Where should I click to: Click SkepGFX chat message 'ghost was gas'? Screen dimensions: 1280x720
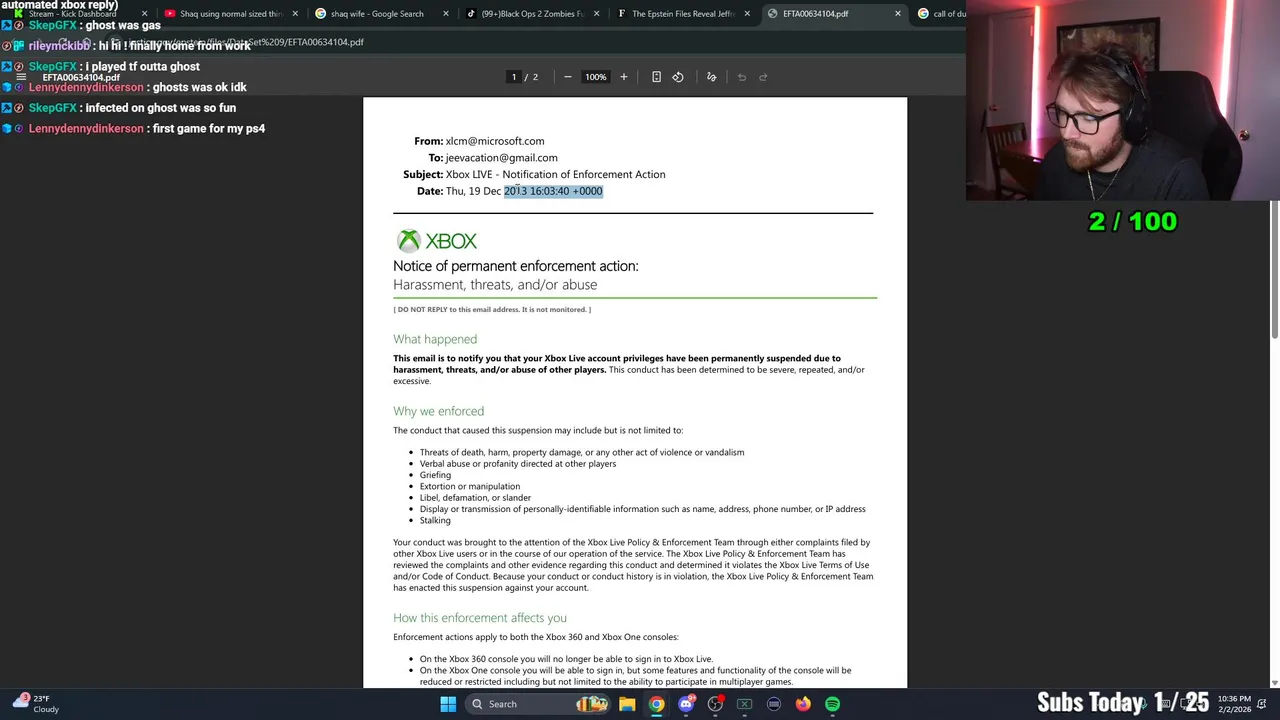94,25
